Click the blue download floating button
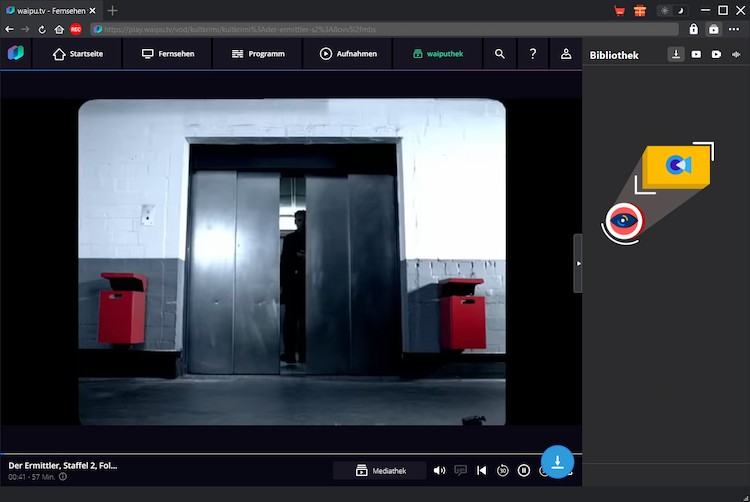This screenshot has height=502, width=750. point(557,462)
